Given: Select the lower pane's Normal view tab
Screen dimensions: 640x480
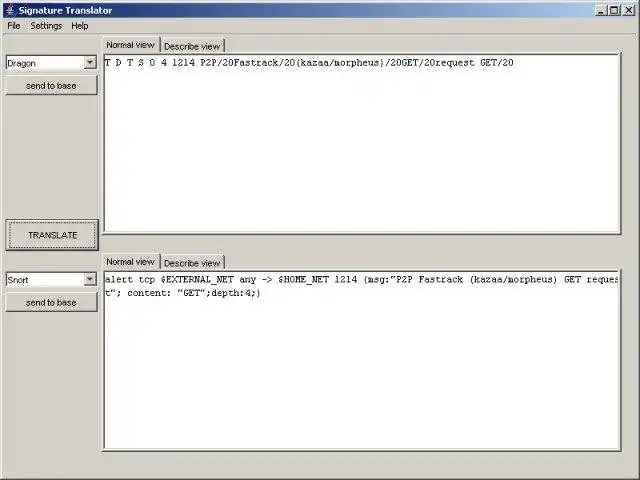Looking at the screenshot, I should (131, 262).
